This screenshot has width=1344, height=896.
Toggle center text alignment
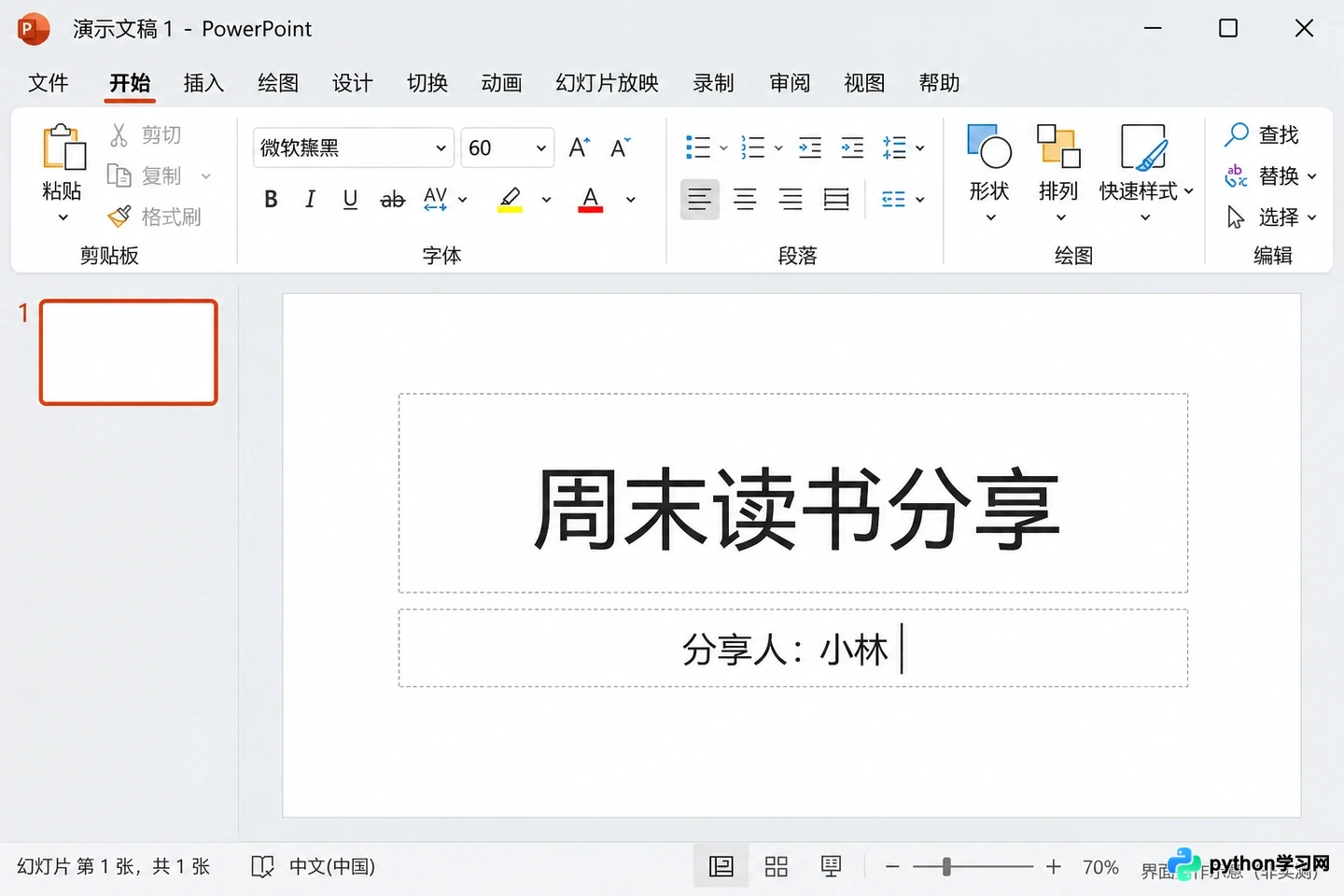coord(745,199)
